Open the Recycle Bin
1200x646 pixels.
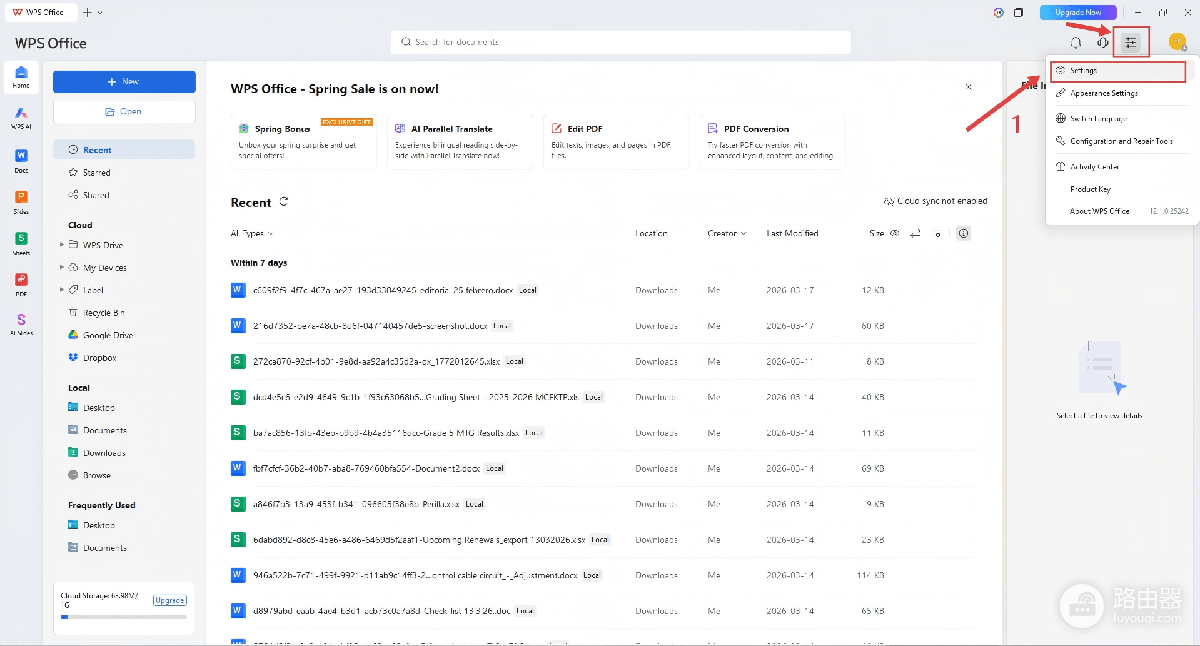[96, 313]
